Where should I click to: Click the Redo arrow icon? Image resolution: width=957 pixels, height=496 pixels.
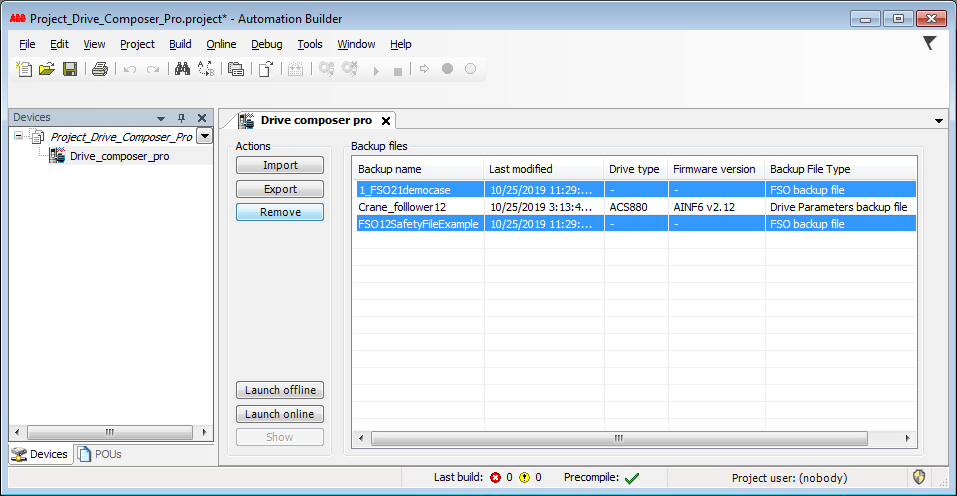tap(153, 70)
